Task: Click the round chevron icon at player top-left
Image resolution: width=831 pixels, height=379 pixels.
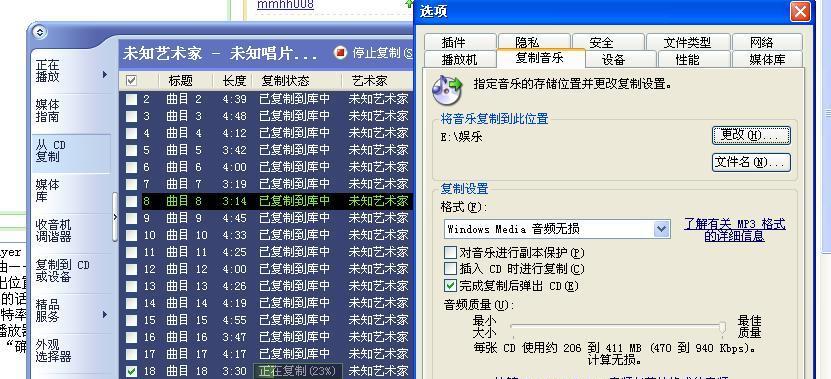Action: 40,32
